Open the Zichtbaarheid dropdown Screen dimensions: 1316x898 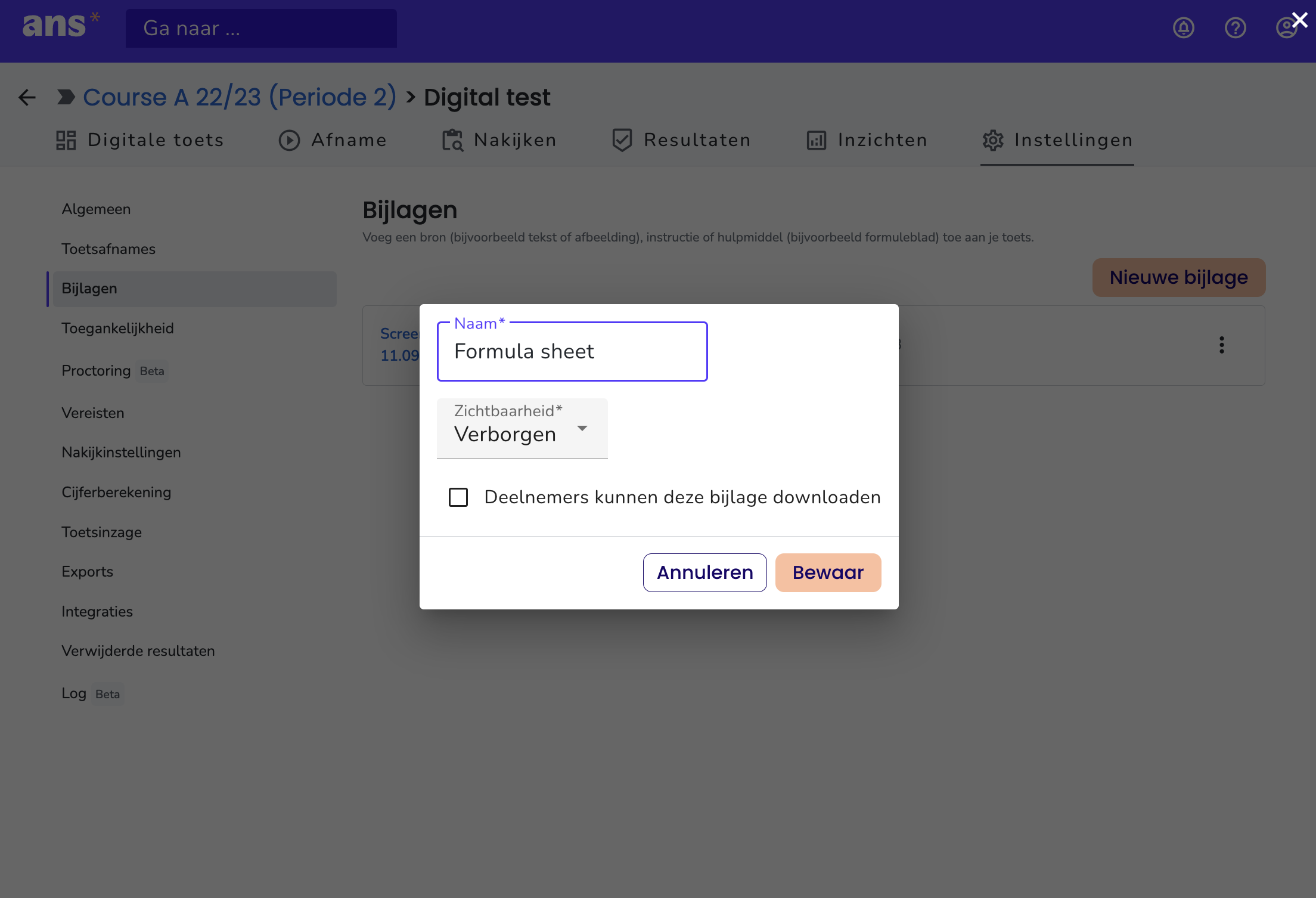[522, 428]
